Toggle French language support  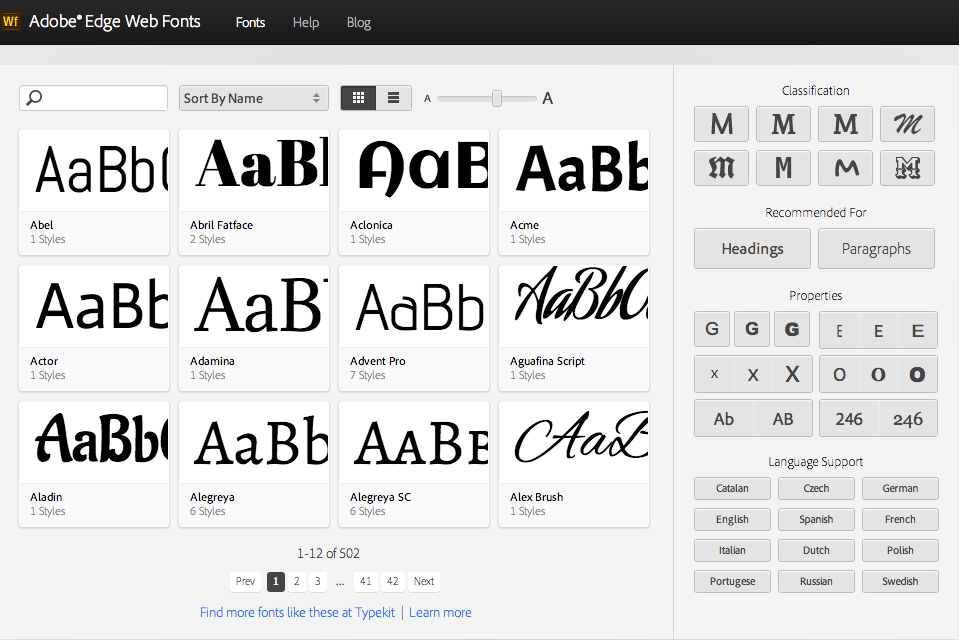pos(900,519)
